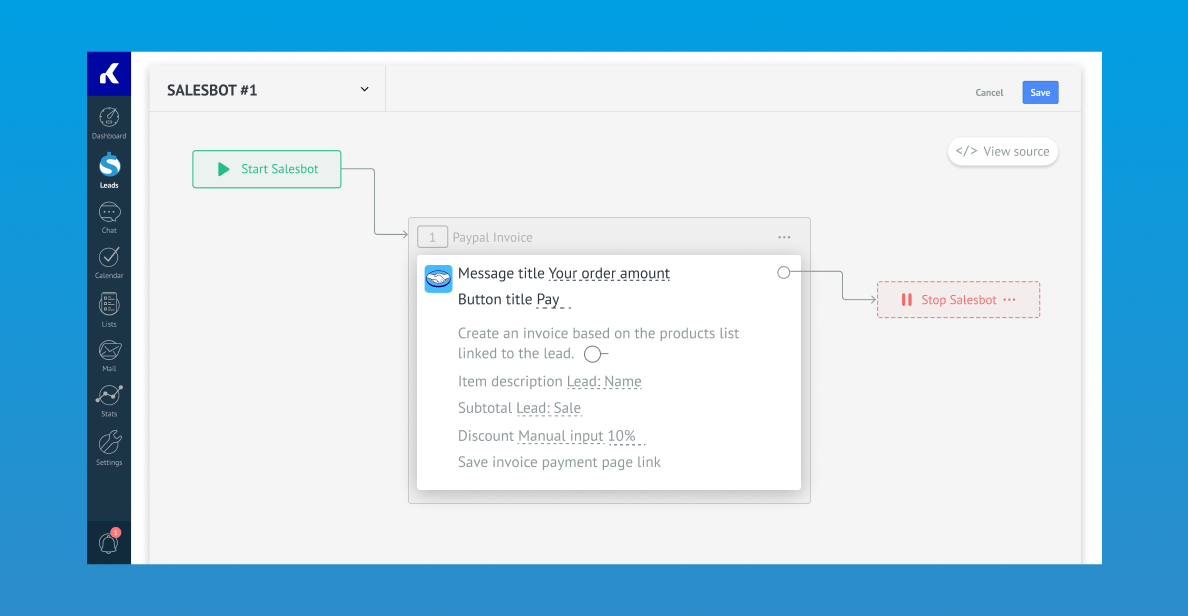
Task: Edit the Message title Your order amount
Action: tap(609, 274)
